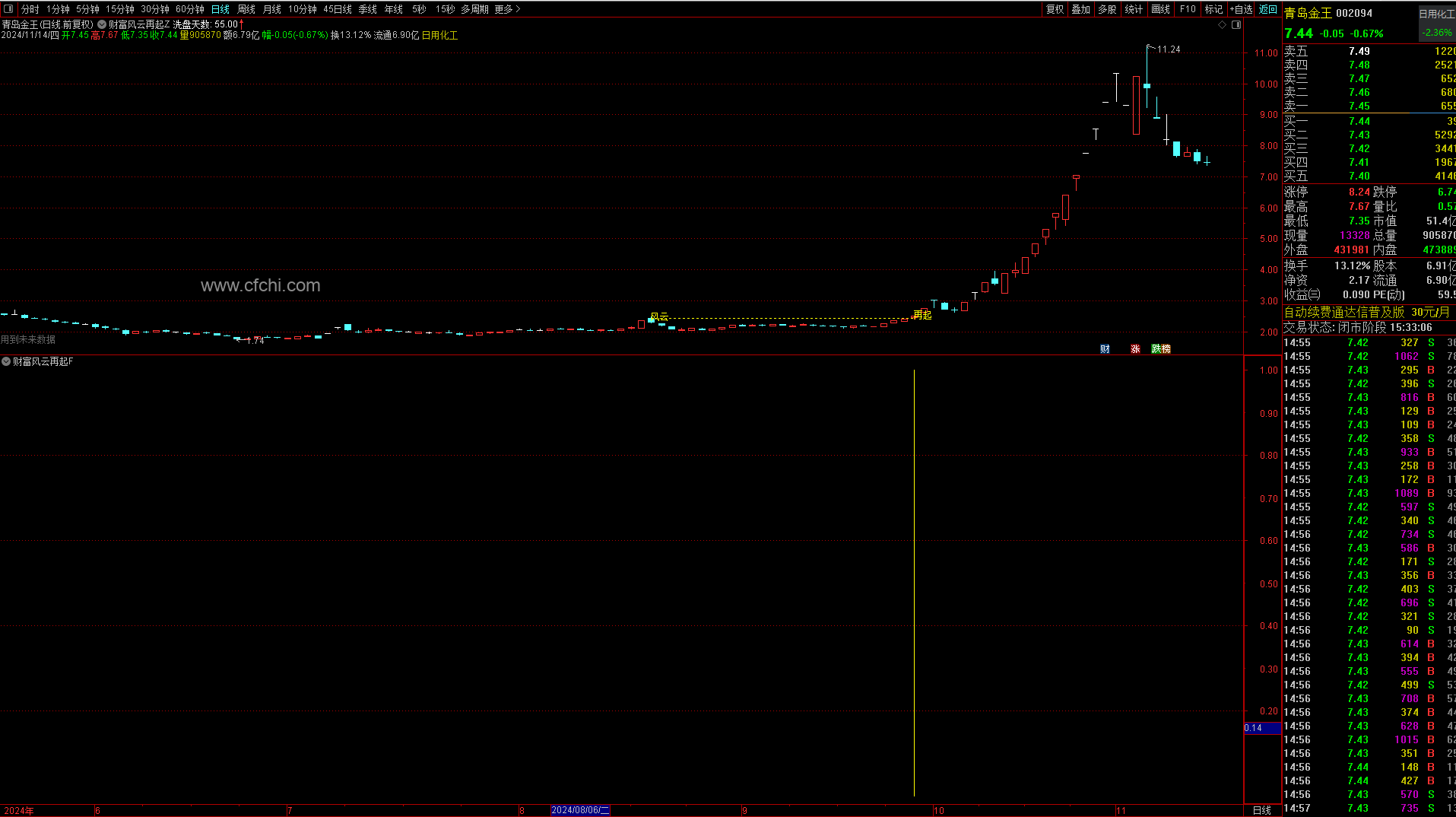This screenshot has width=1456, height=817.
Task: Click the orange 榜 marker icon
Action: [1166, 349]
